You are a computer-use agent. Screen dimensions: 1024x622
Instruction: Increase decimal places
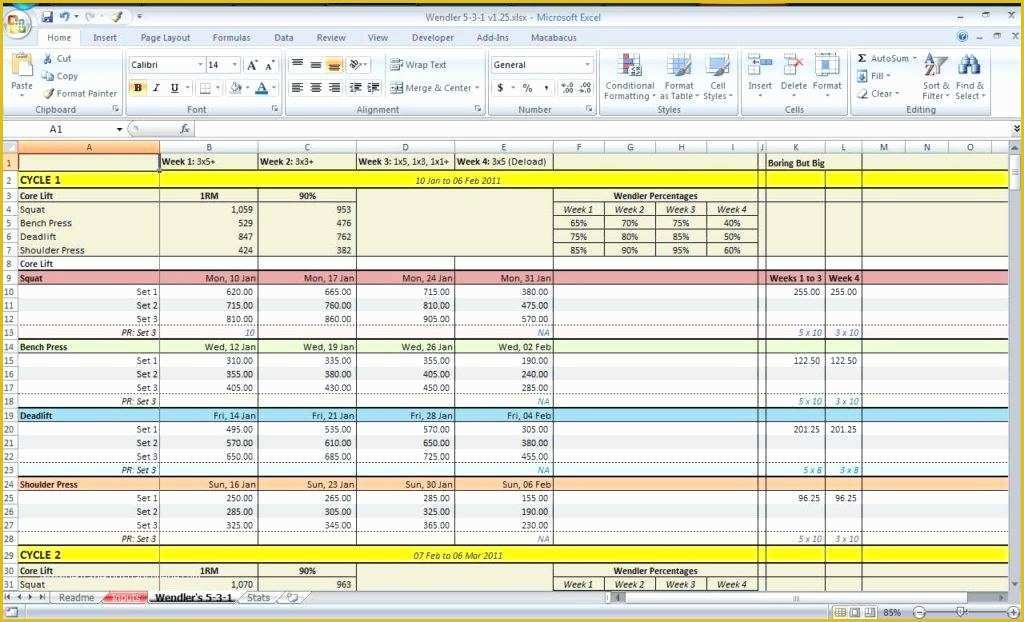(567, 88)
